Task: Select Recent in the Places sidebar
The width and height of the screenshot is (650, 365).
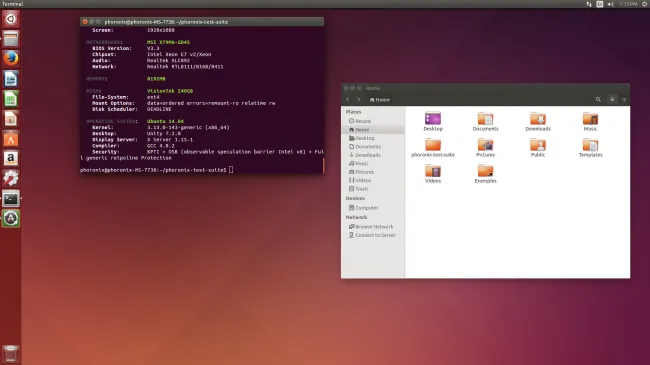Action: pos(373,121)
